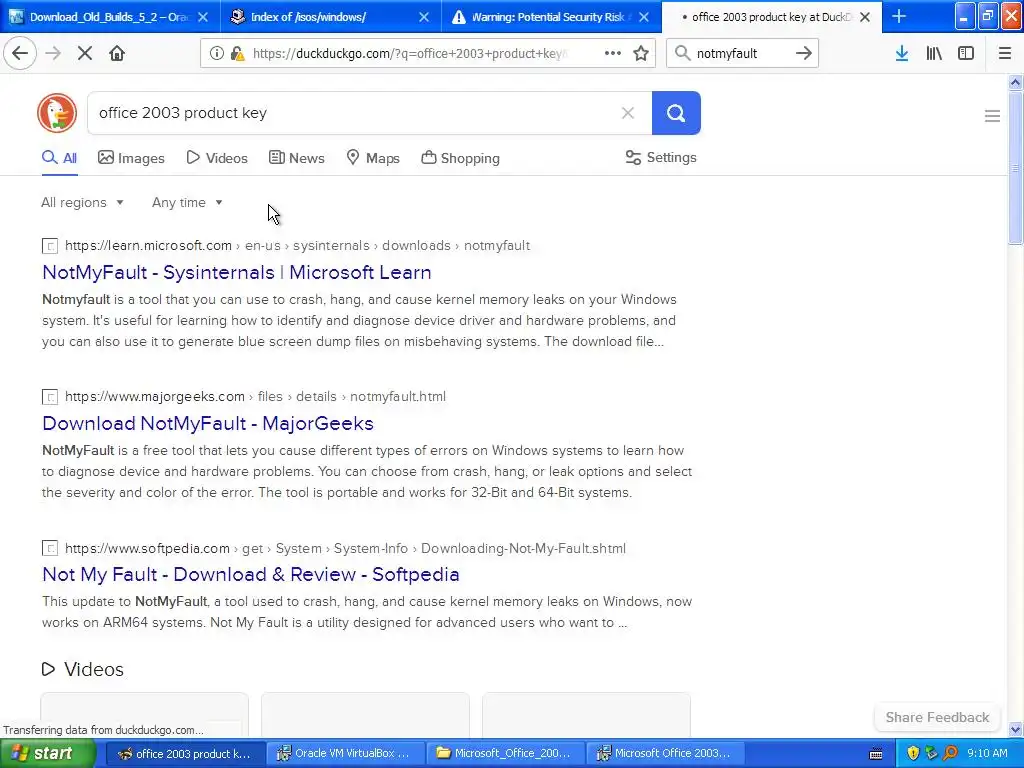Image resolution: width=1024 pixels, height=768 pixels.
Task: Clear the DuckDuckGo search field
Action: [x=628, y=113]
